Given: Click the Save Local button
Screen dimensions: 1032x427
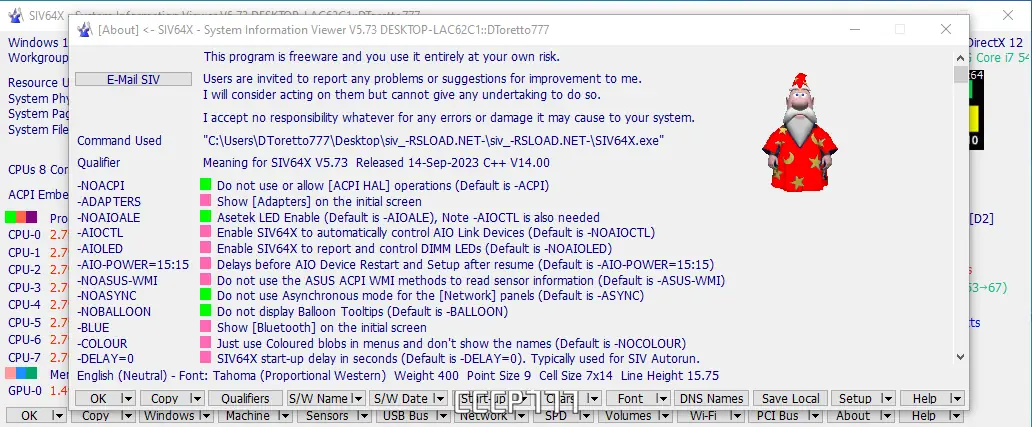Looking at the screenshot, I should (x=790, y=398).
